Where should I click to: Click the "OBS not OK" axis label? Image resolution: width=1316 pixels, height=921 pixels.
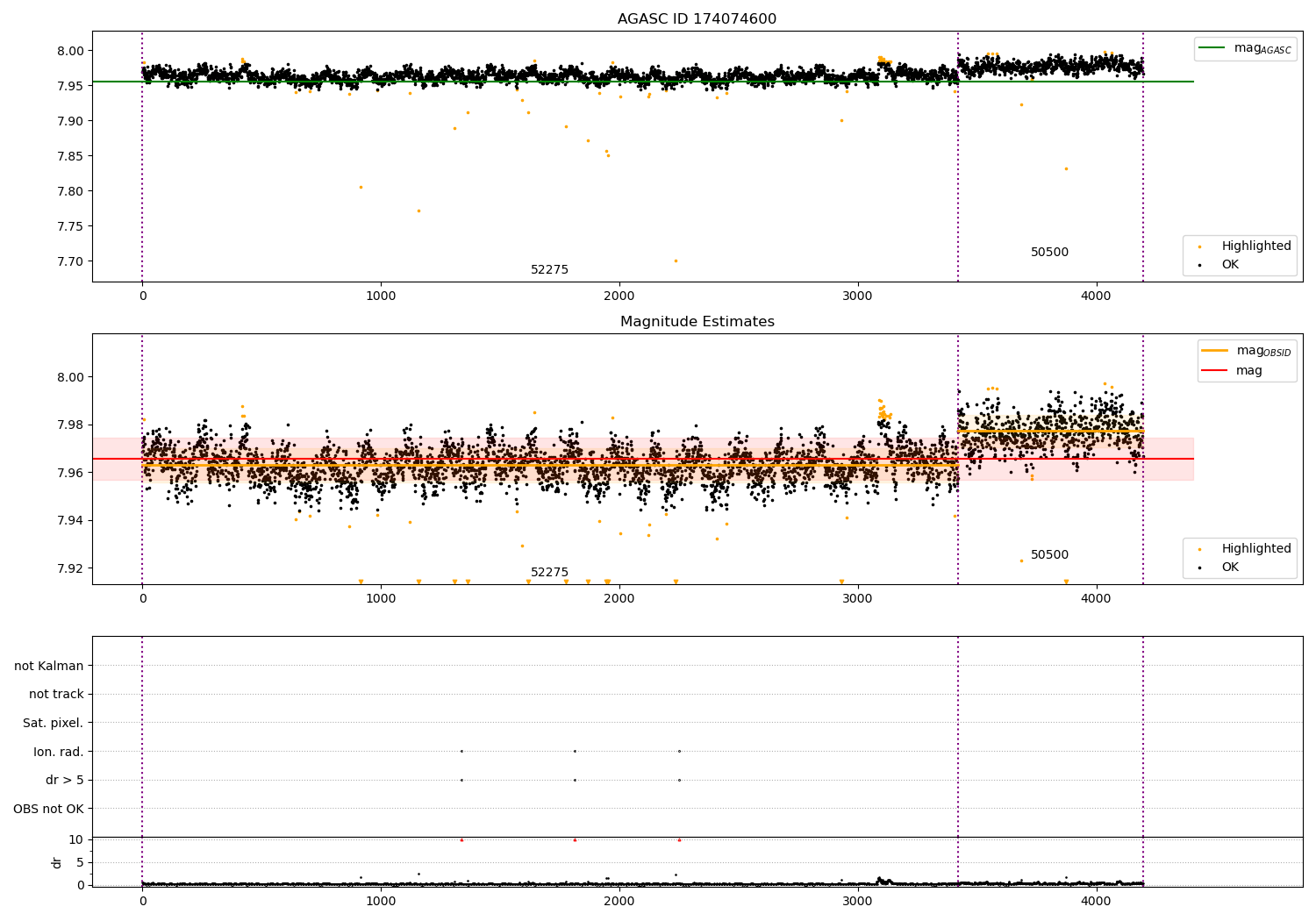pyautogui.click(x=48, y=810)
